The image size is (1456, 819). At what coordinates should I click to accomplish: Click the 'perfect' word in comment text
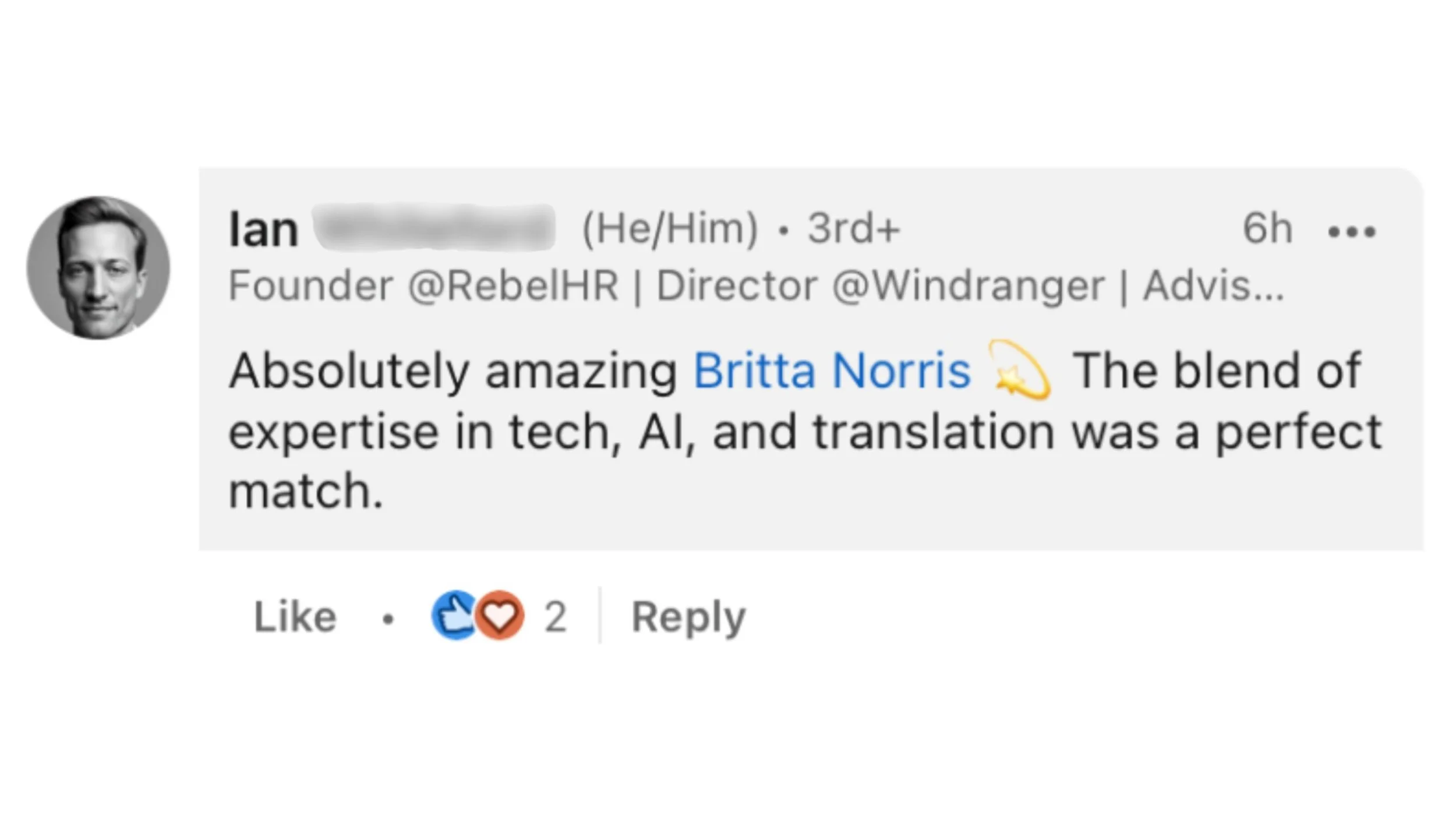pos(1298,432)
